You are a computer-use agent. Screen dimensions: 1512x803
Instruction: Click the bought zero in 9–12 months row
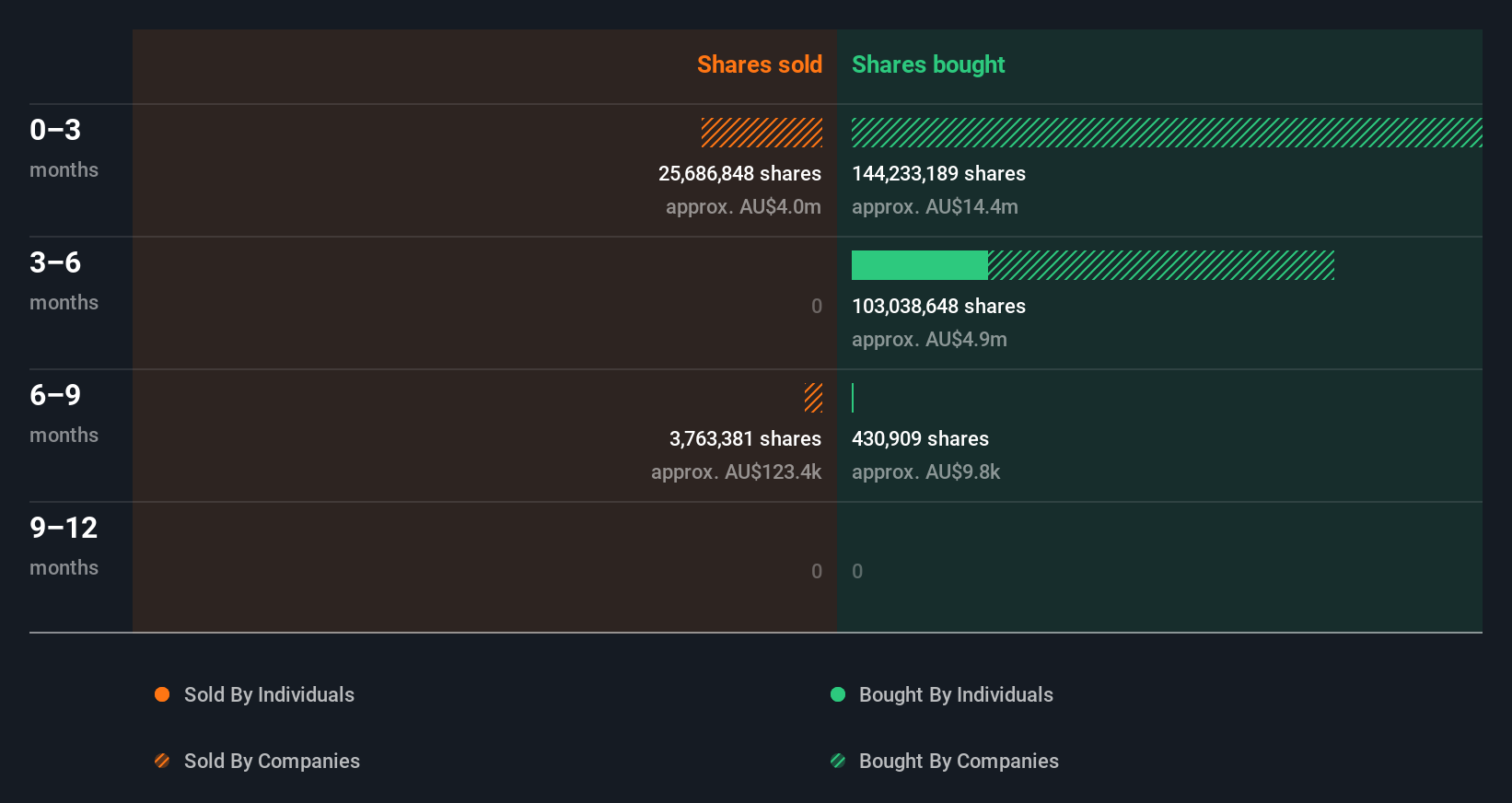coord(857,572)
